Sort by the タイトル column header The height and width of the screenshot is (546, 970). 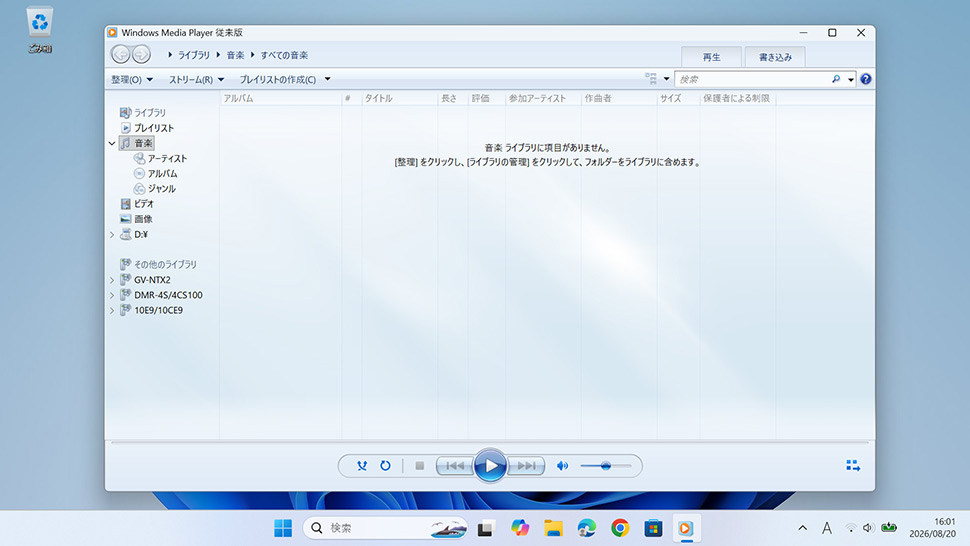point(400,98)
